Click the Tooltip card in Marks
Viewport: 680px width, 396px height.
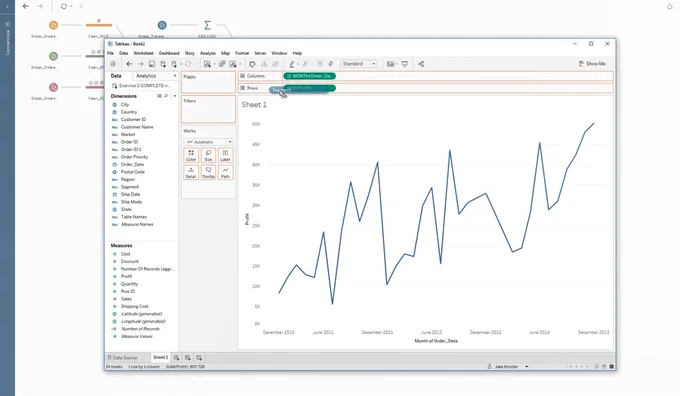(208, 173)
